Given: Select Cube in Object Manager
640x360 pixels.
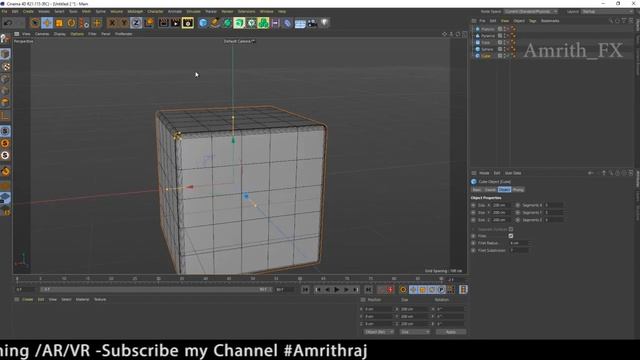Looking at the screenshot, I should tap(486, 56).
